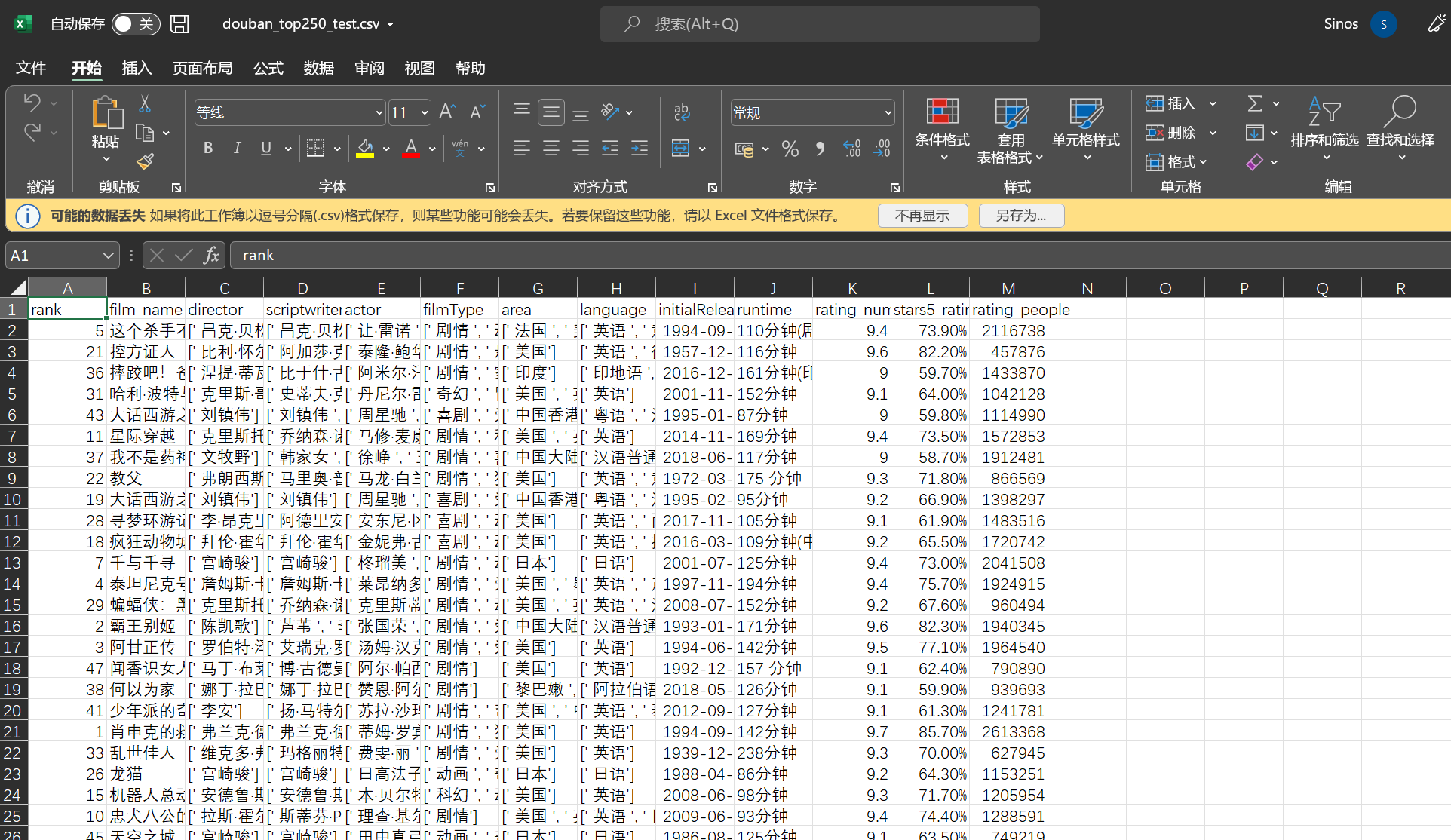Image resolution: width=1451 pixels, height=840 pixels.
Task: Click the Redo arrow icon
Action: pyautogui.click(x=32, y=133)
